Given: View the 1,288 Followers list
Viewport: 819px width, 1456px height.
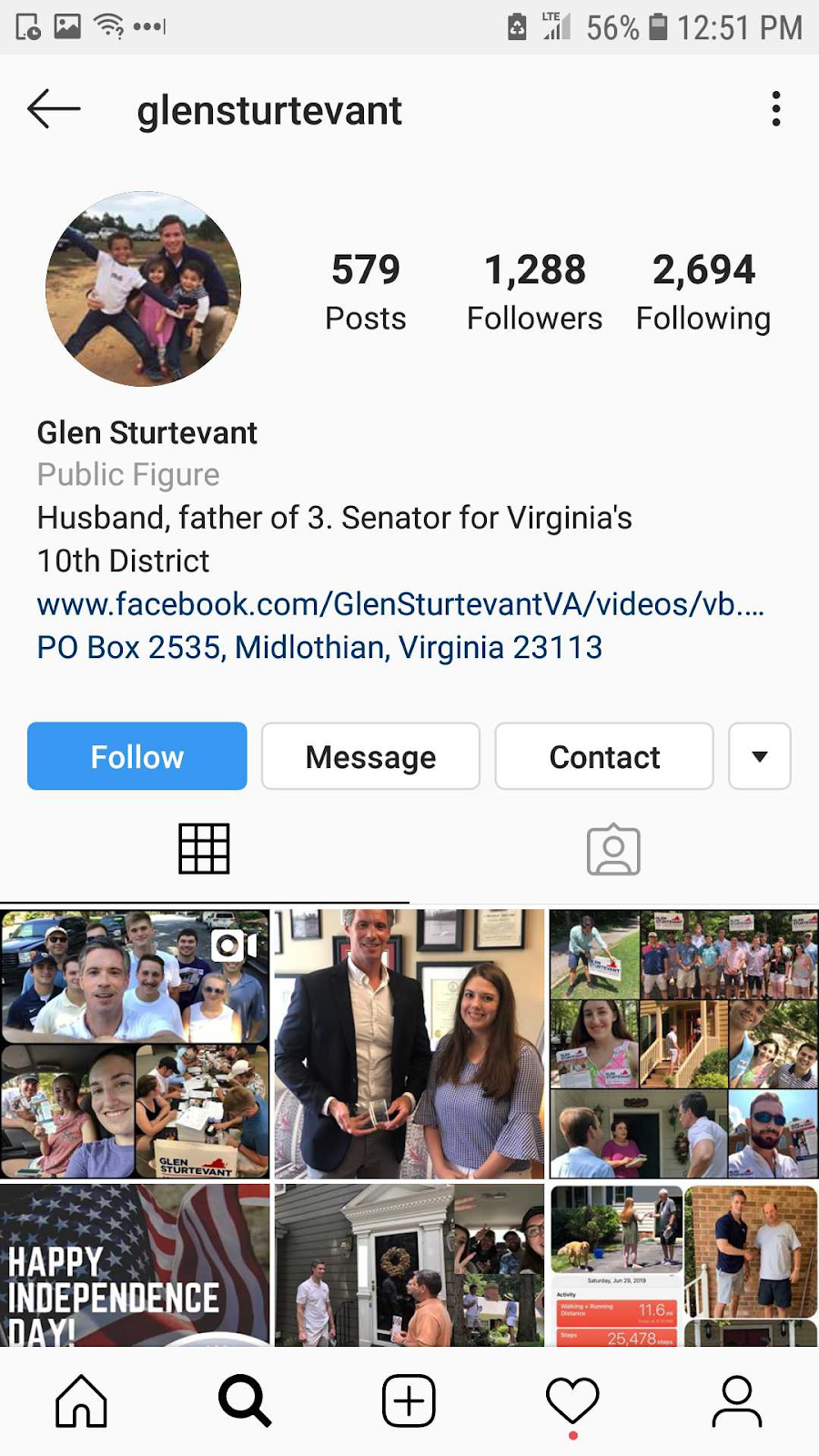Looking at the screenshot, I should [x=535, y=292].
